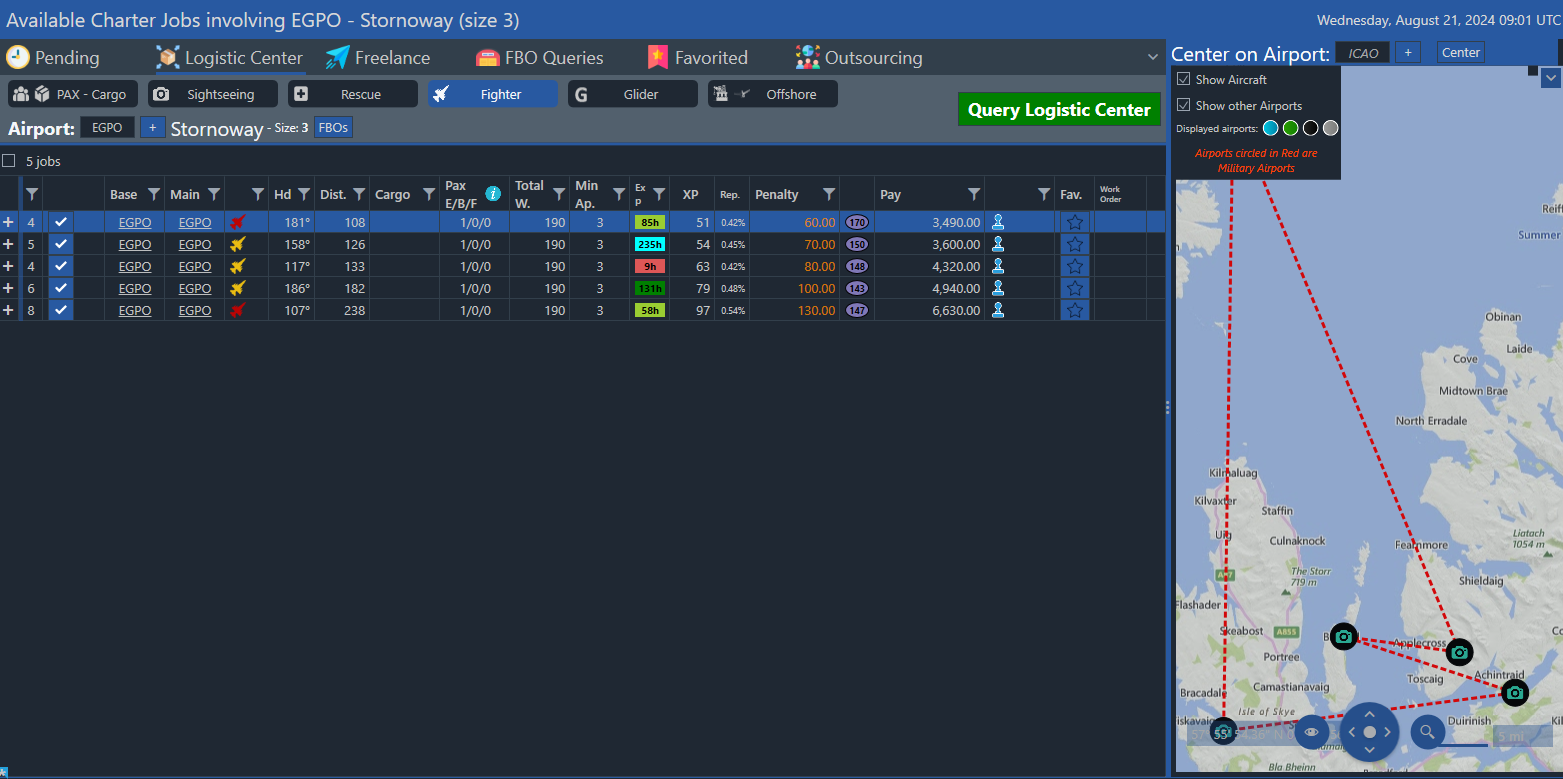Screen dimensions: 1563x779
Task: Click the cyan displayed airports color dot
Action: tap(1270, 128)
